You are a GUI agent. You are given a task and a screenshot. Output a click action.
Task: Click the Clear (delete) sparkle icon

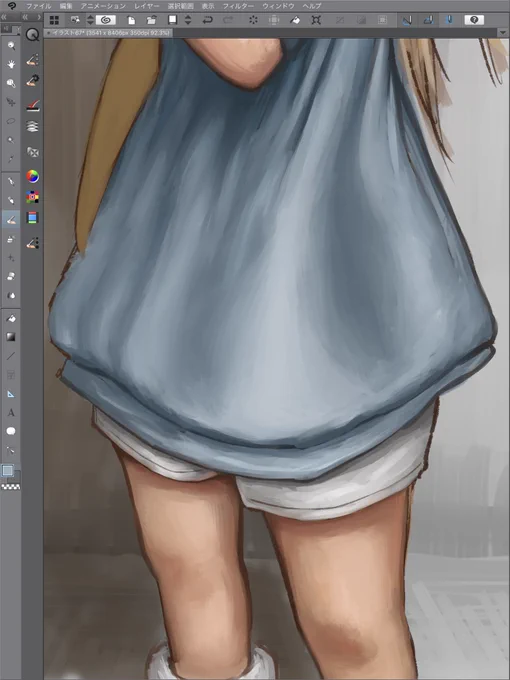click(253, 20)
